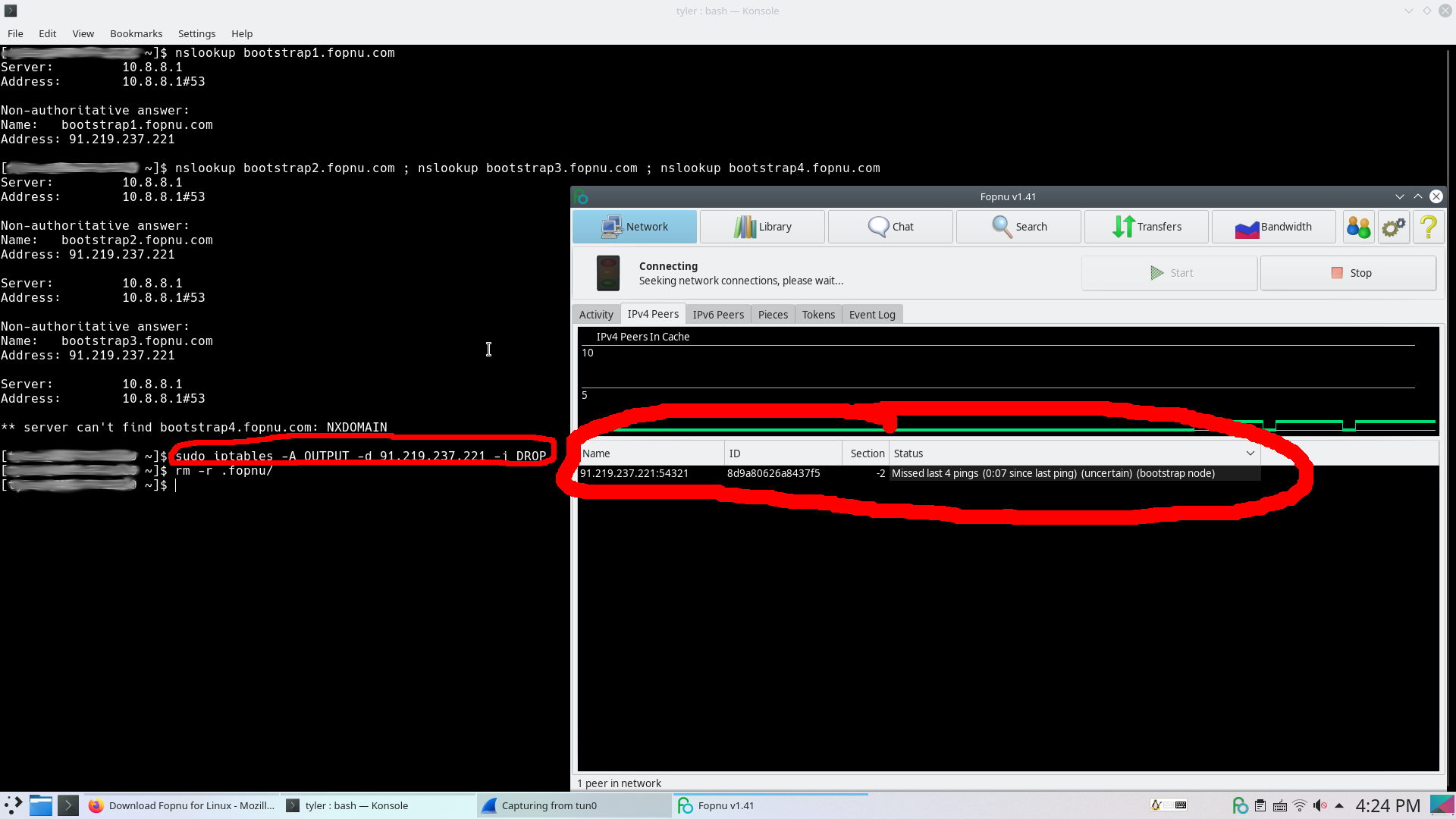Click the show desktop corner icon
Image resolution: width=1456 pixels, height=819 pixels.
(x=1442, y=805)
